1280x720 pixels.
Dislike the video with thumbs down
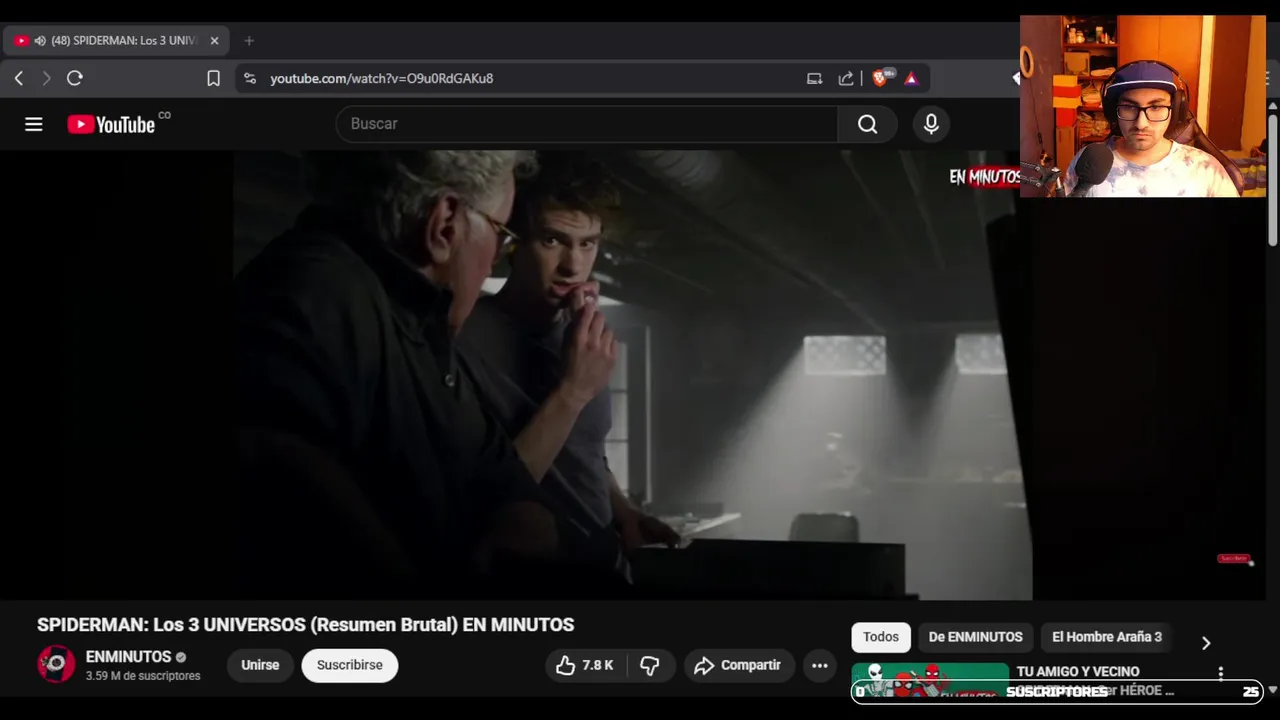pyautogui.click(x=650, y=665)
